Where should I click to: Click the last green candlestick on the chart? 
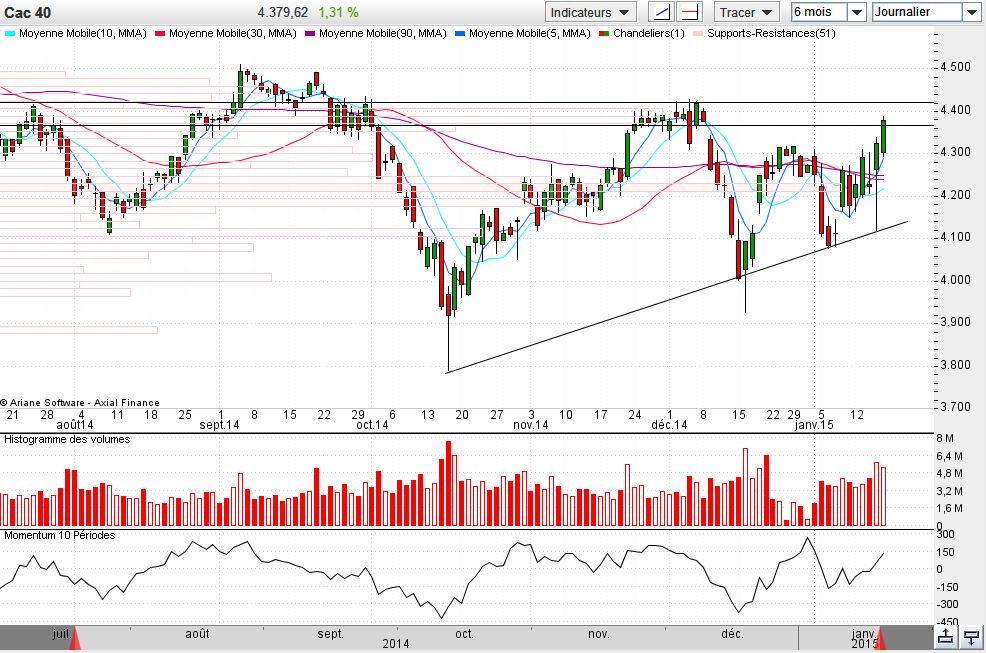pos(884,136)
